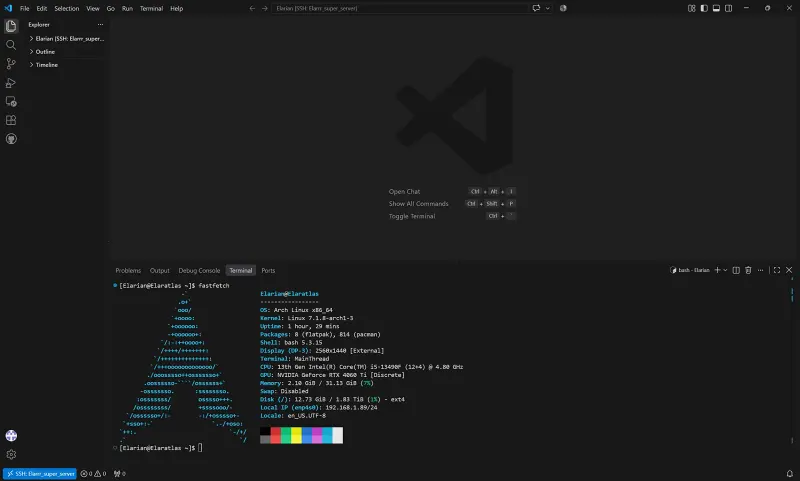
Task: Open the File menu
Action: point(24,8)
